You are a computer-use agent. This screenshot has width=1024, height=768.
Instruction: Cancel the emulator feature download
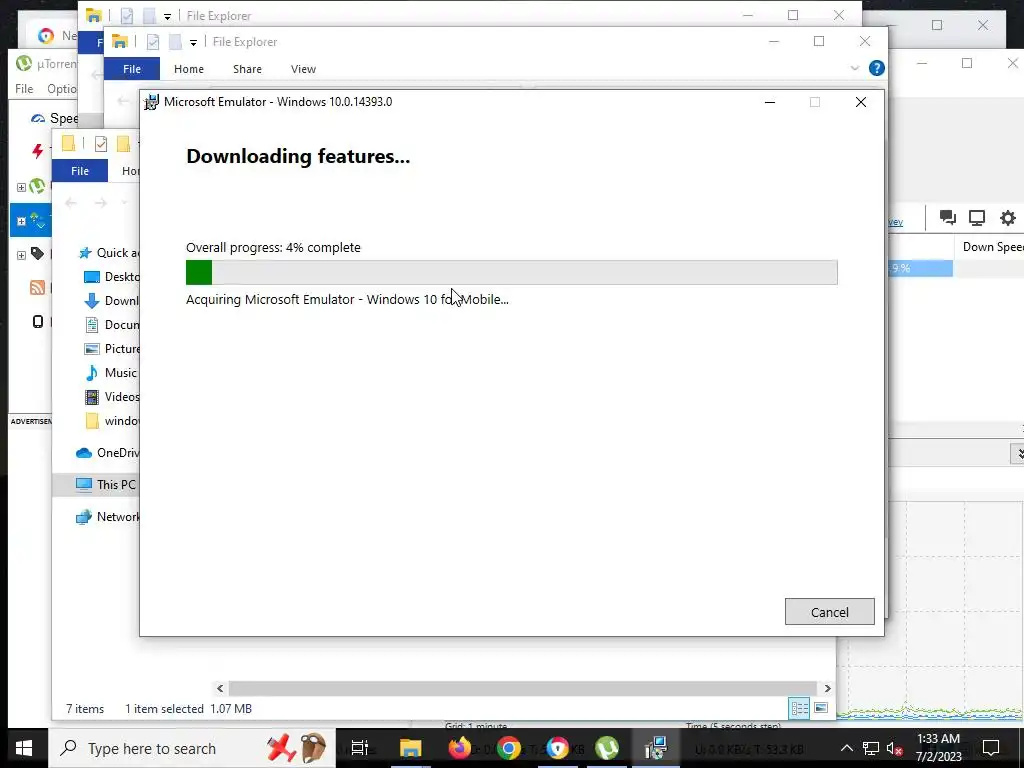point(829,612)
